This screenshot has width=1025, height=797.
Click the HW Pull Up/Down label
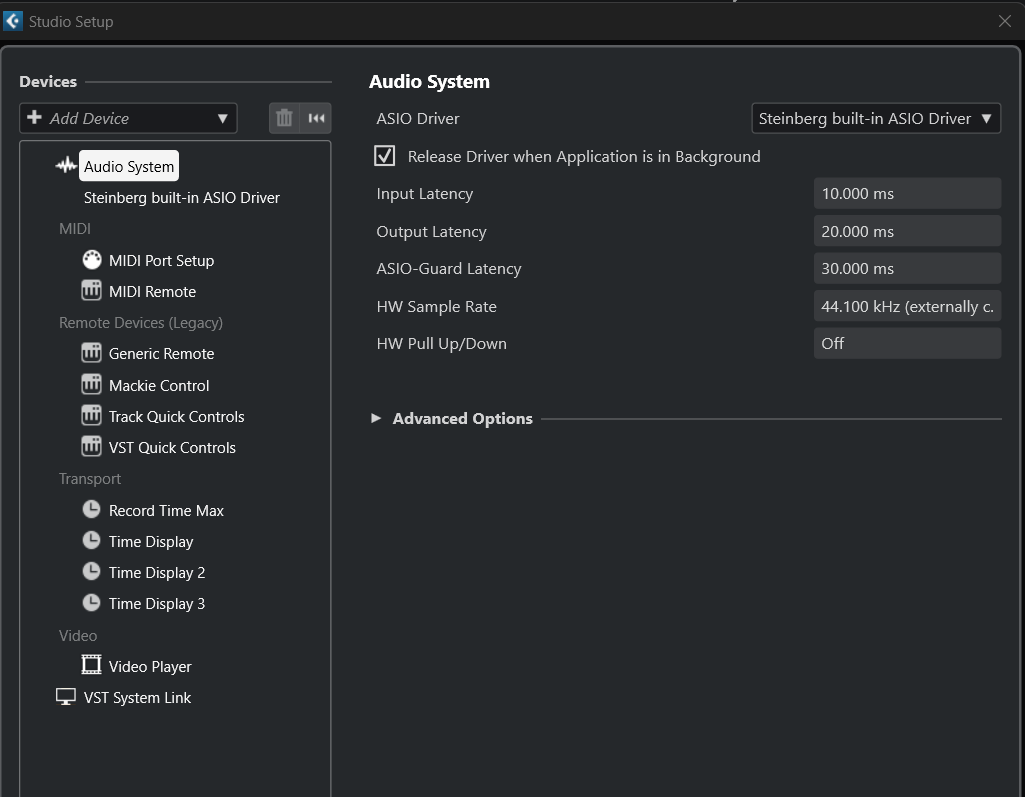coord(441,344)
